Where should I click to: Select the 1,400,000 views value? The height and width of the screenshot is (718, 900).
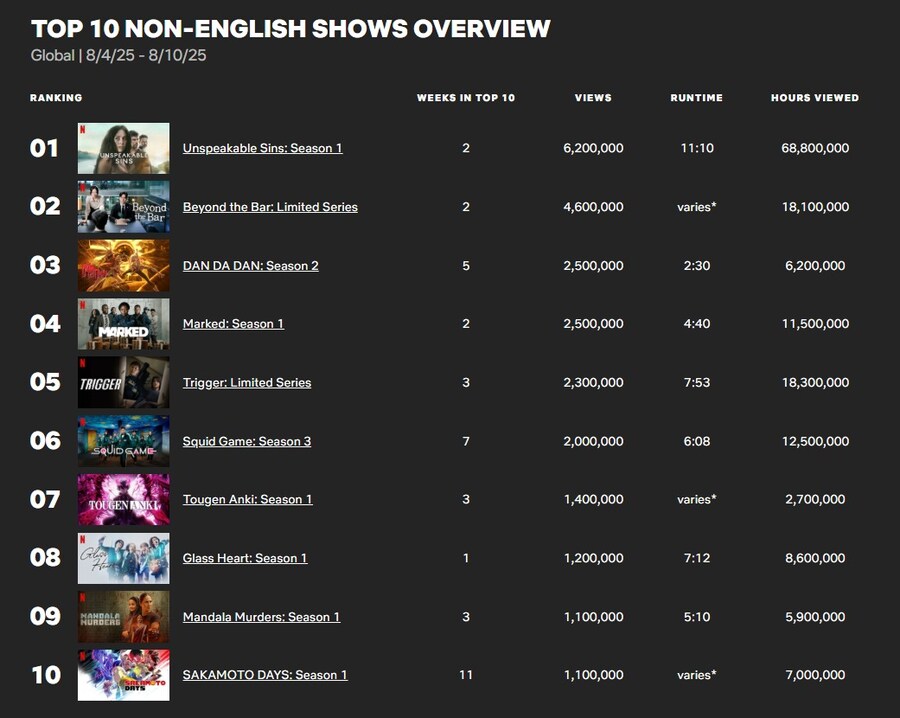pos(593,499)
